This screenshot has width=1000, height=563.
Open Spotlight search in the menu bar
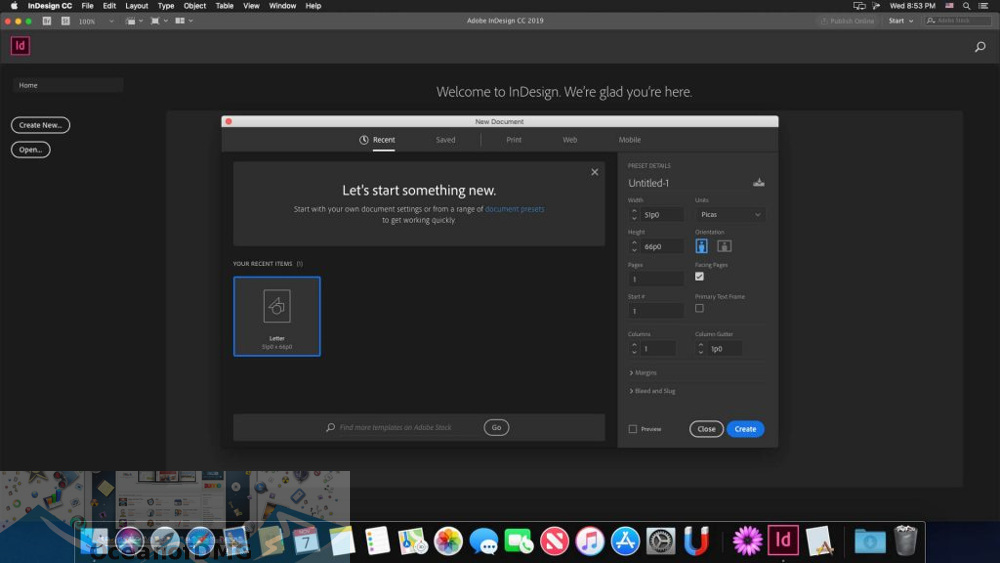pos(967,6)
